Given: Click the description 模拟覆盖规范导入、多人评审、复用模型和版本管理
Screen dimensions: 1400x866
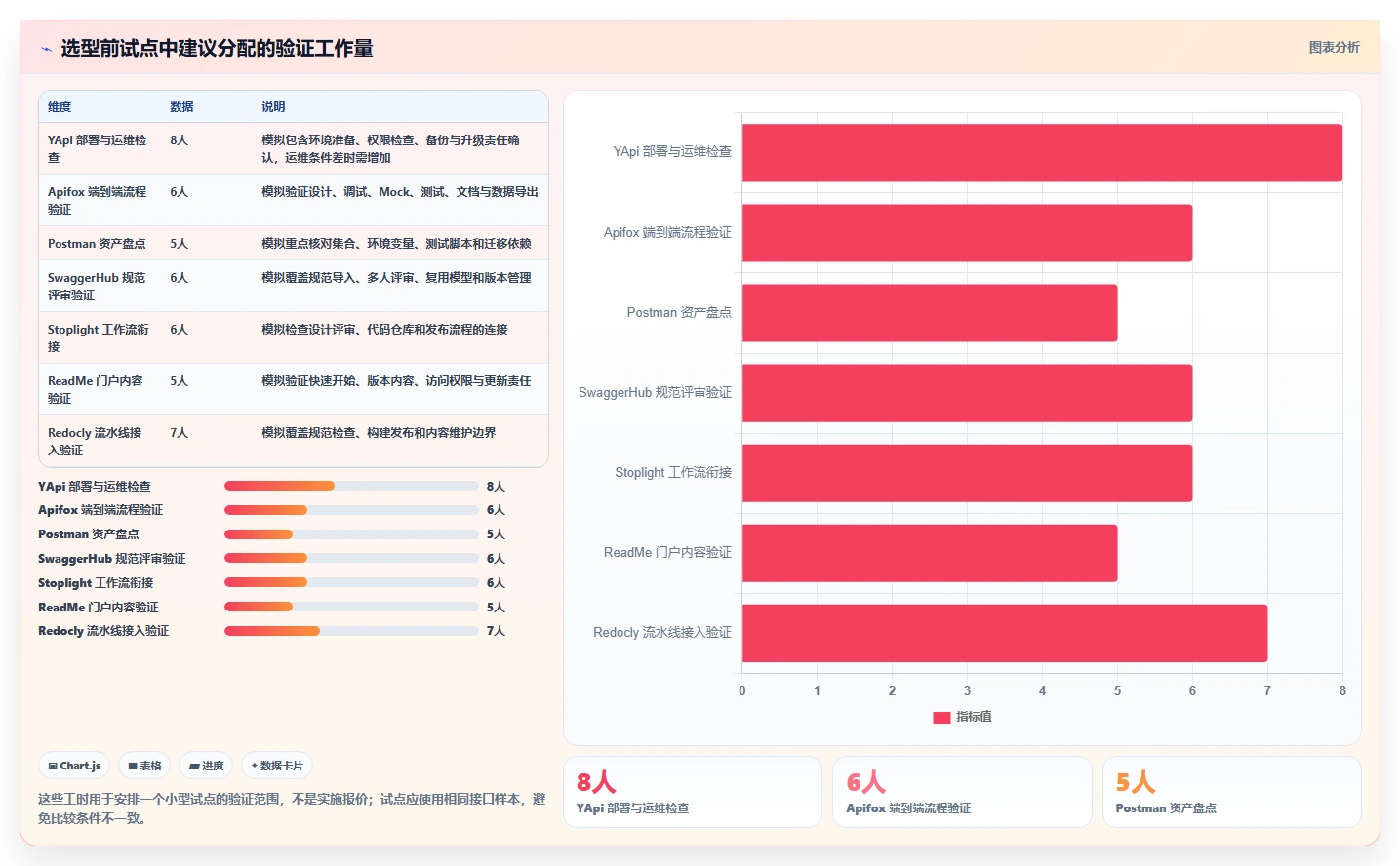Looking at the screenshot, I should coord(396,277).
